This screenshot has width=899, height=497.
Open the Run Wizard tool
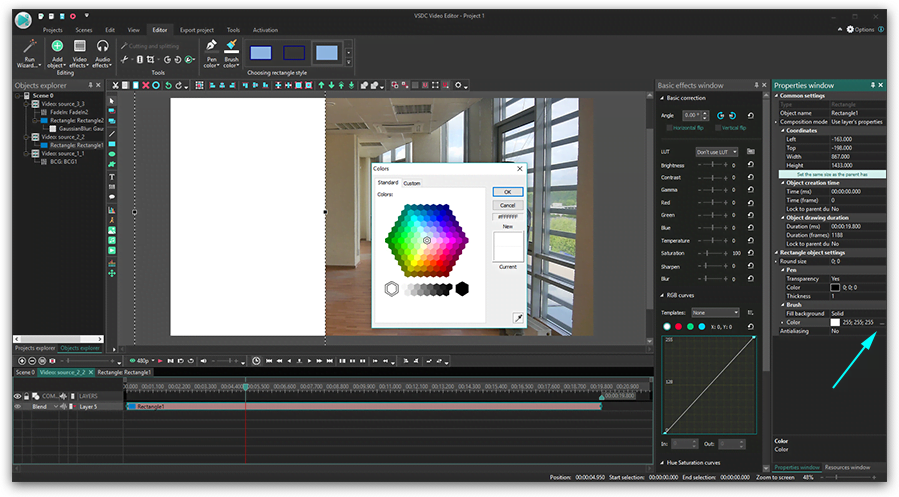tap(29, 54)
